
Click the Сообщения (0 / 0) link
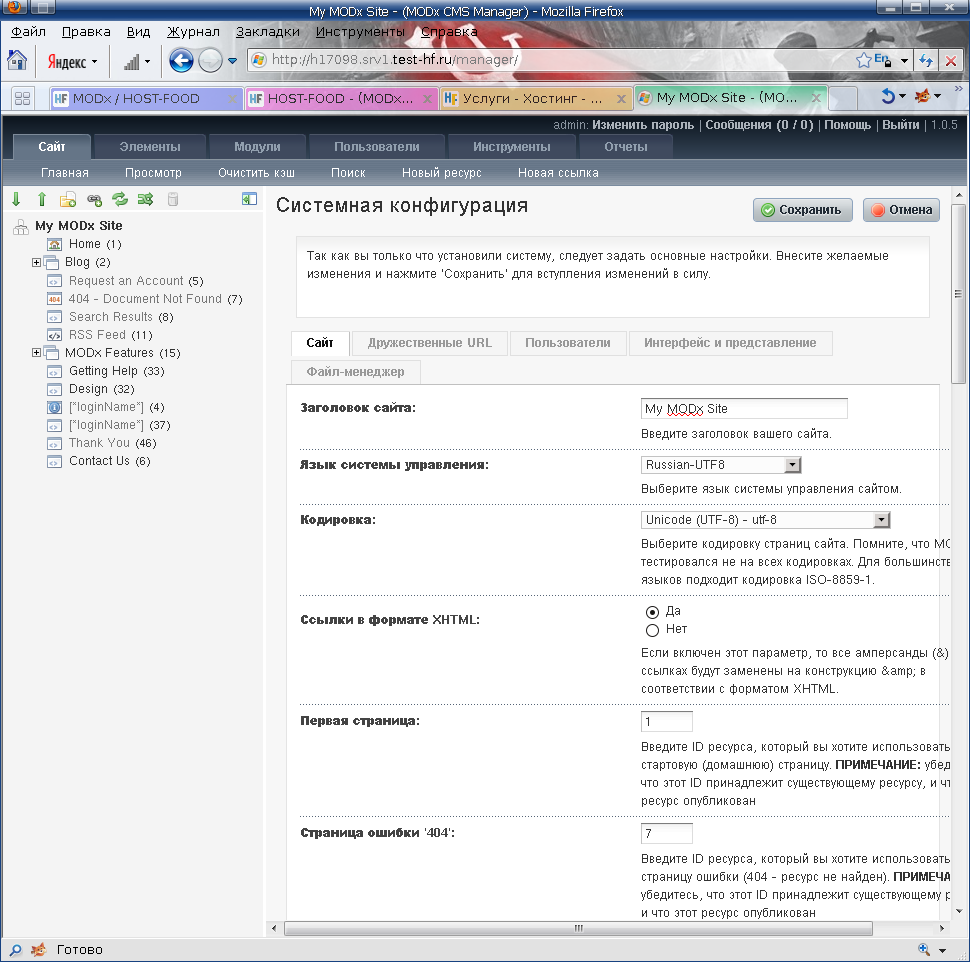coord(759,124)
